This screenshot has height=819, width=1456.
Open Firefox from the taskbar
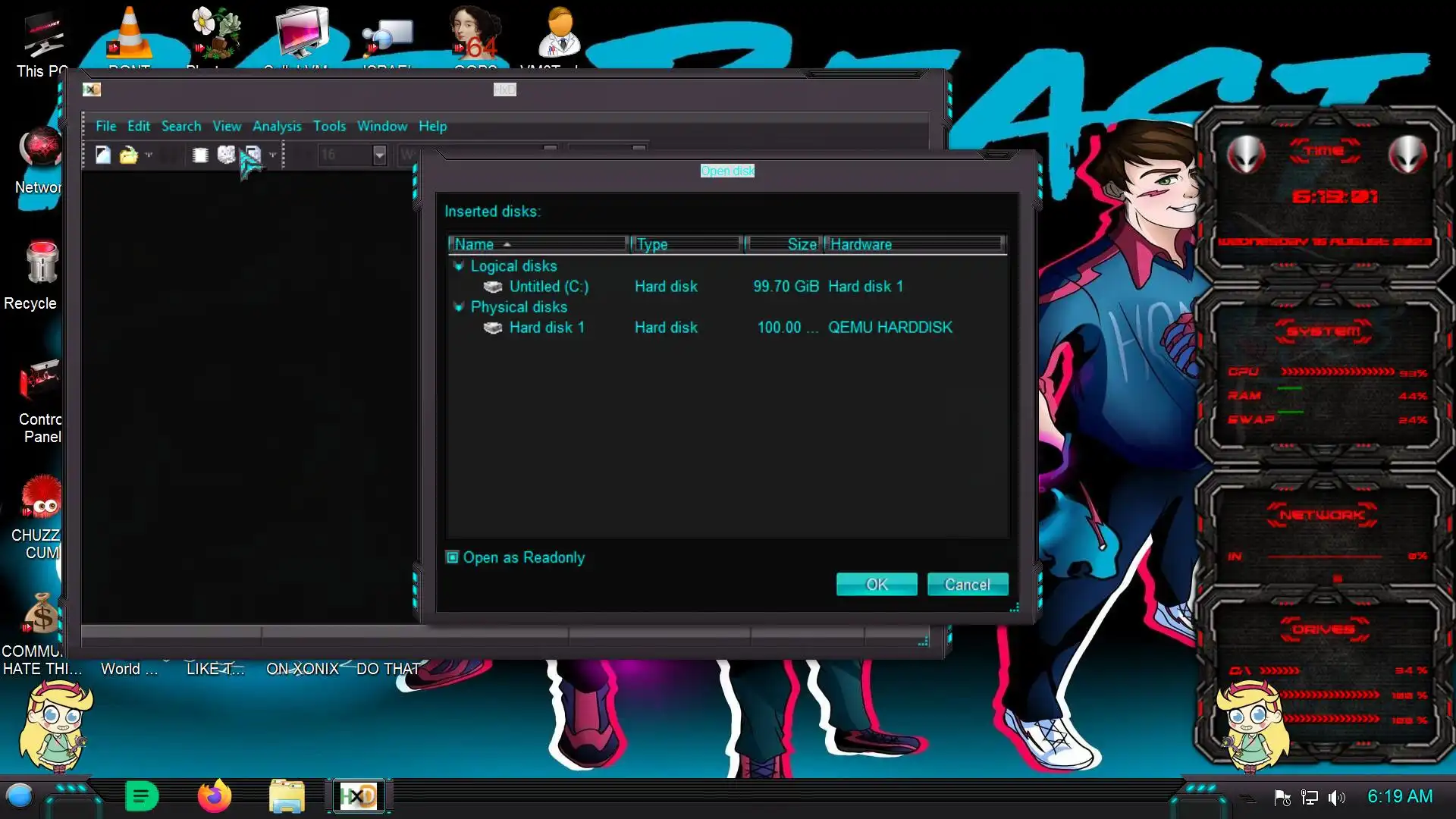(x=214, y=796)
